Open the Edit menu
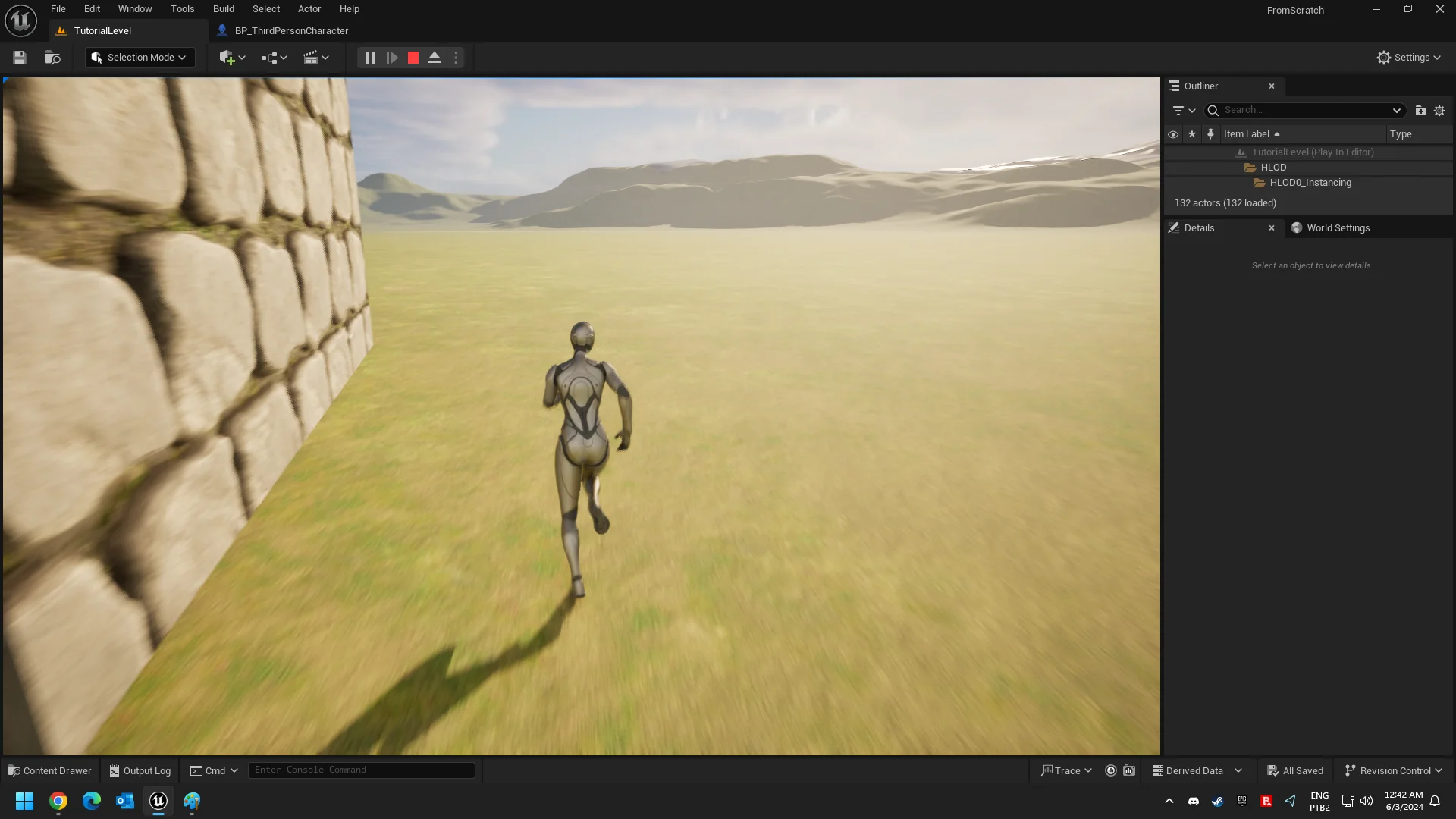This screenshot has height=819, width=1456. pos(92,9)
